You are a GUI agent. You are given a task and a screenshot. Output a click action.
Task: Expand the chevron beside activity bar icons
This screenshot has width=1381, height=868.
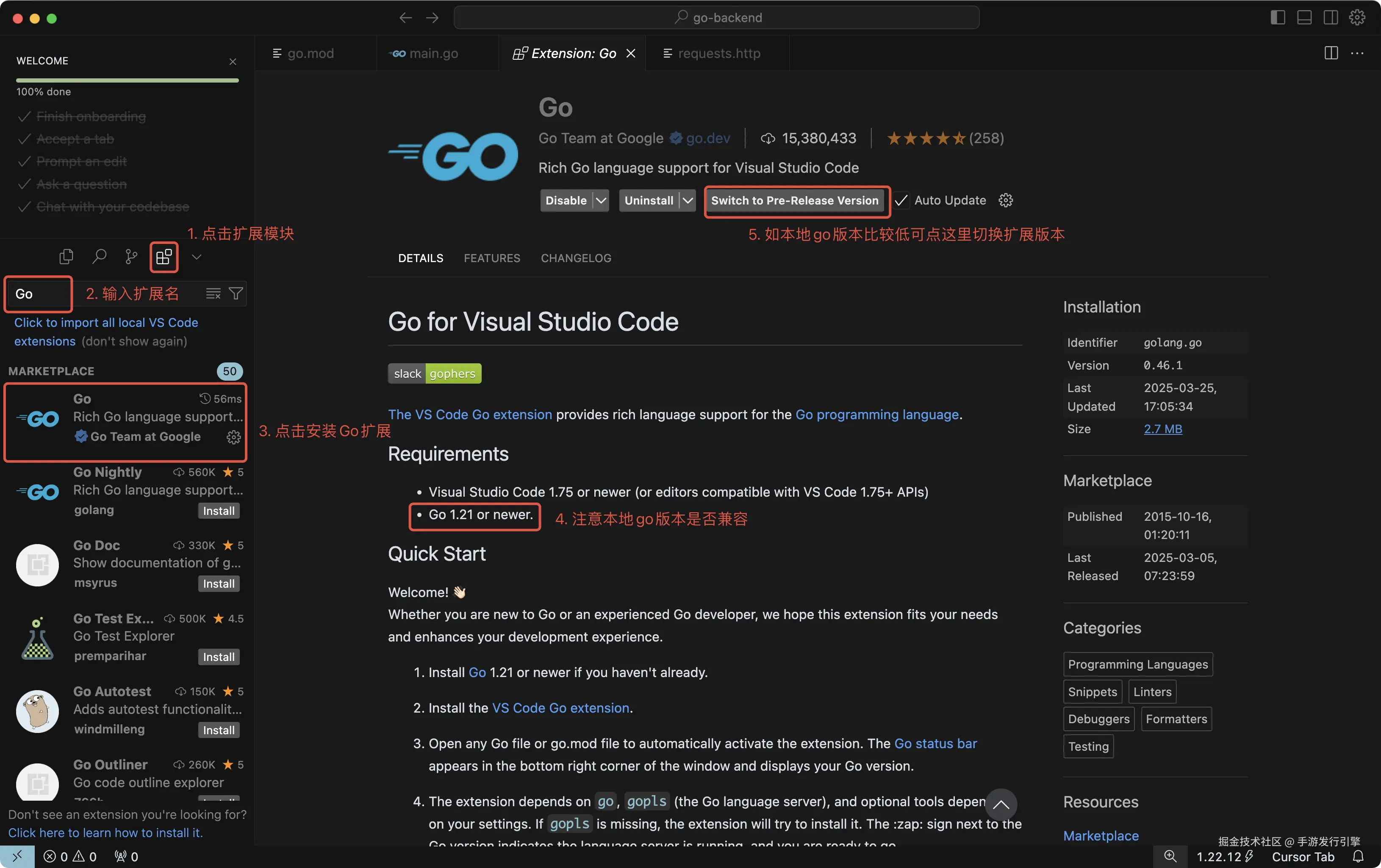(197, 257)
